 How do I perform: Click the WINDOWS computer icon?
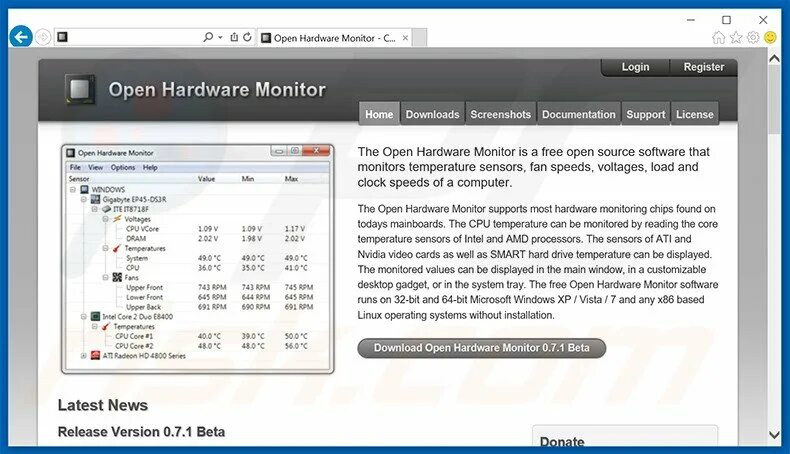coord(84,189)
